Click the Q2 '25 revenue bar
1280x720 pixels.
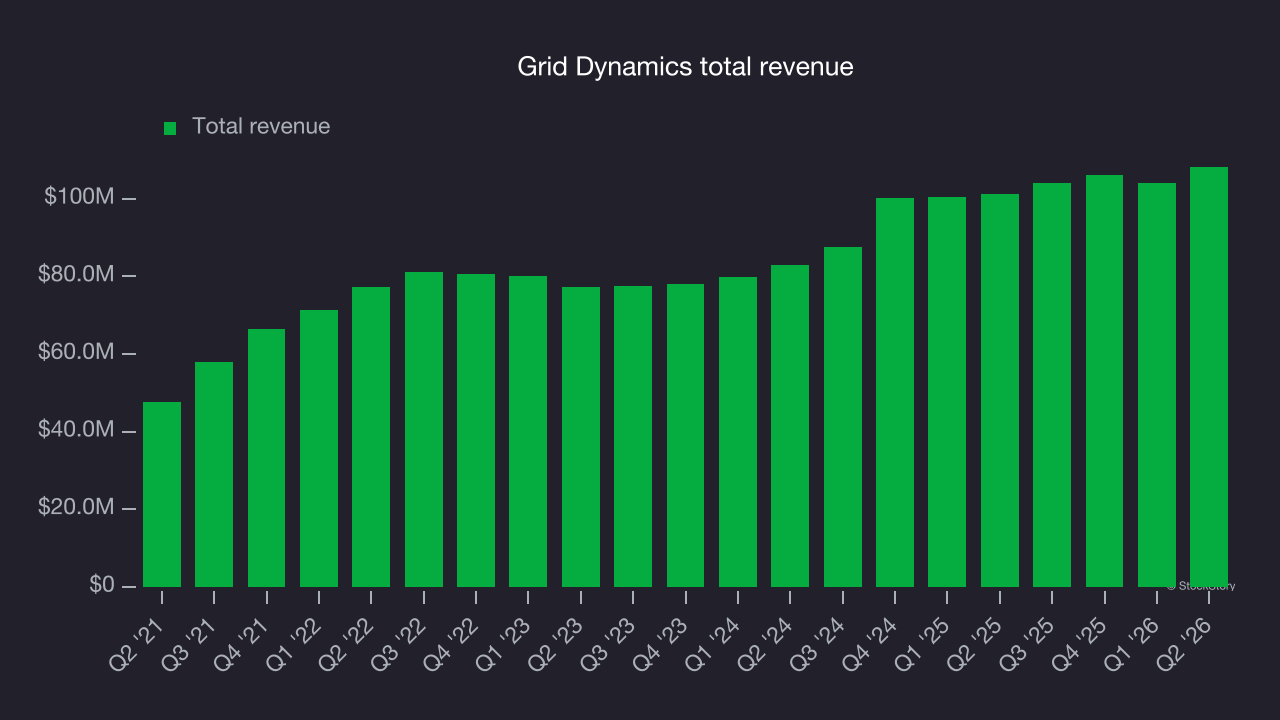[1000, 390]
